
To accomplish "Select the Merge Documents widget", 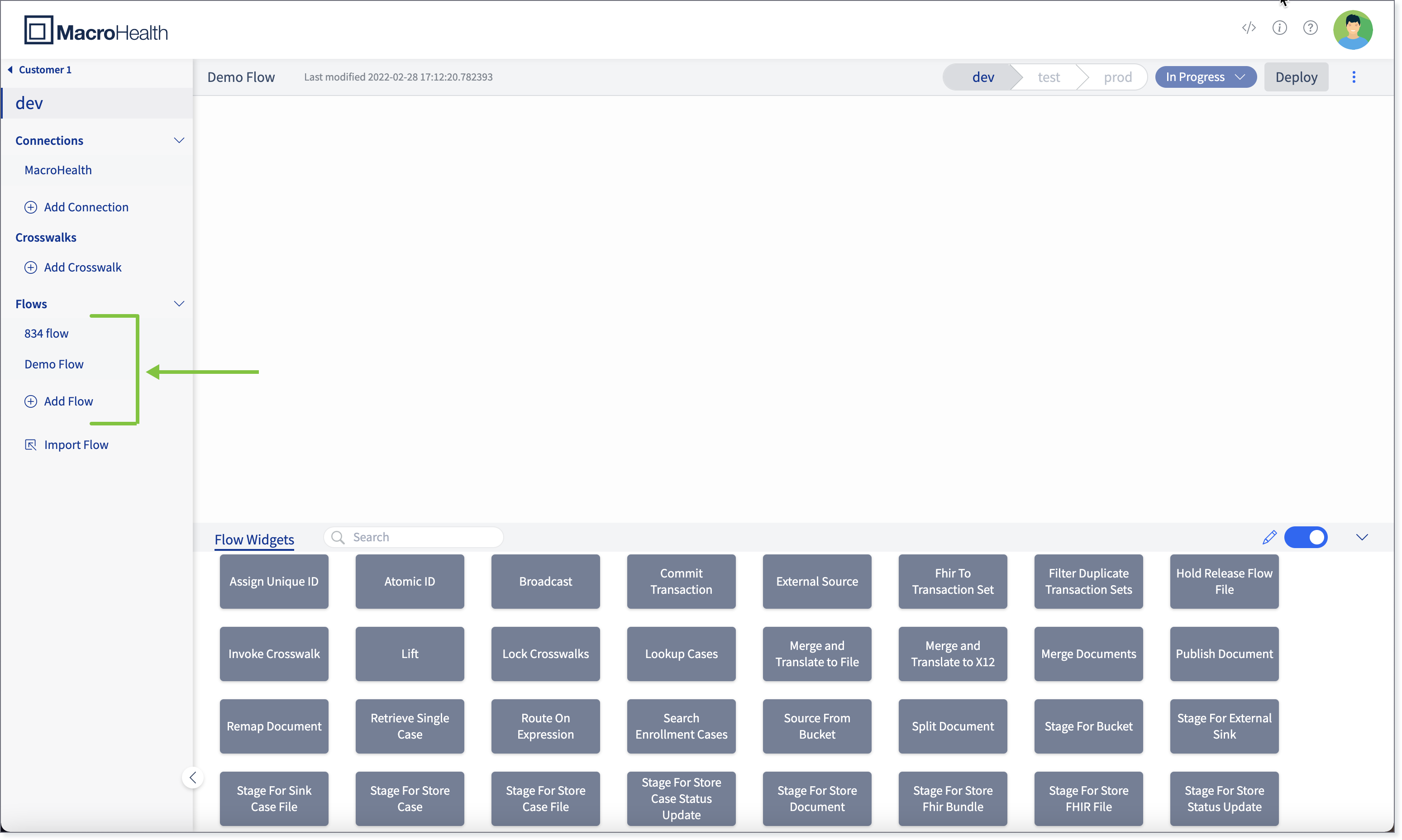I will (1089, 654).
